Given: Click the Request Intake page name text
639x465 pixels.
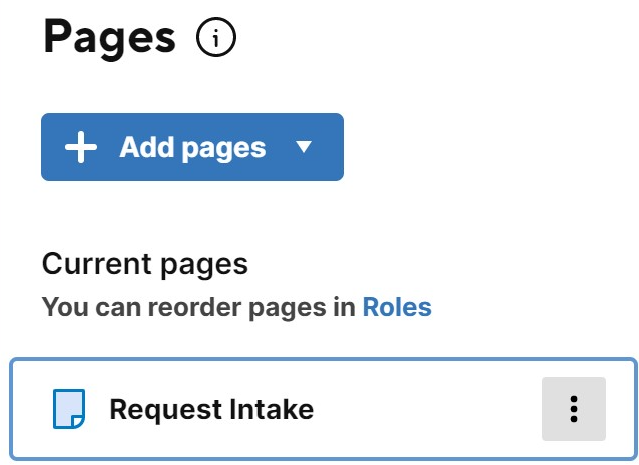Looking at the screenshot, I should click(212, 409).
